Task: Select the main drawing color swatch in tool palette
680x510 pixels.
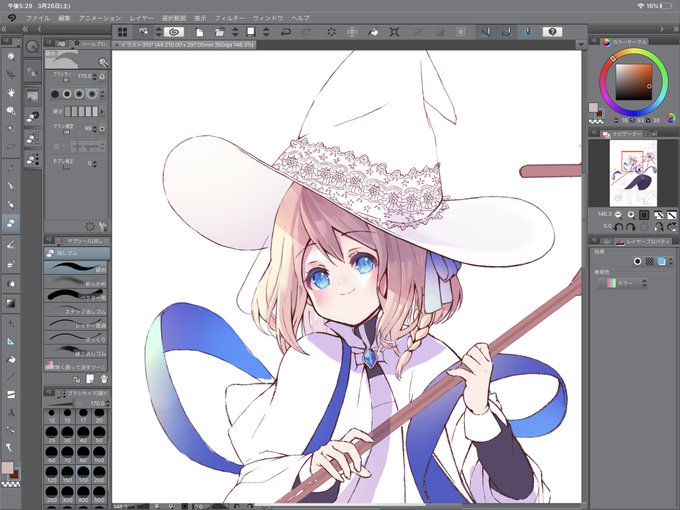Action: [7, 468]
